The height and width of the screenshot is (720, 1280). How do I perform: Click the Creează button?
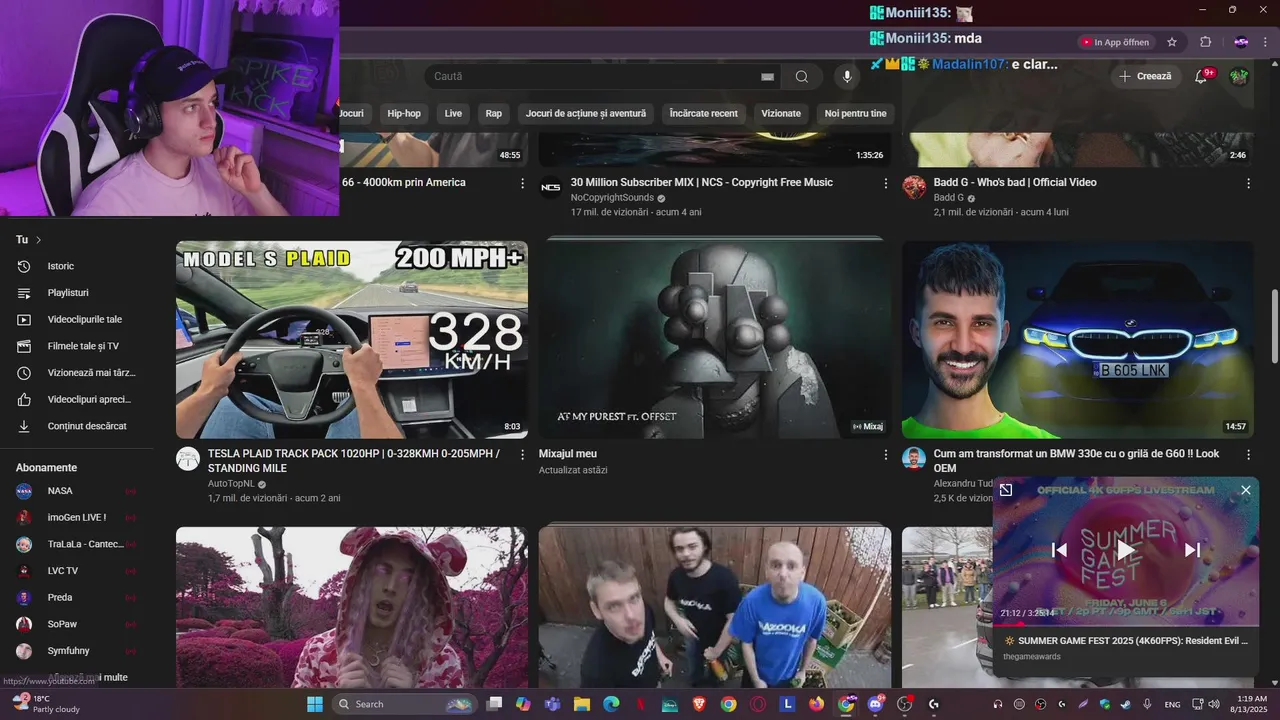1145,76
